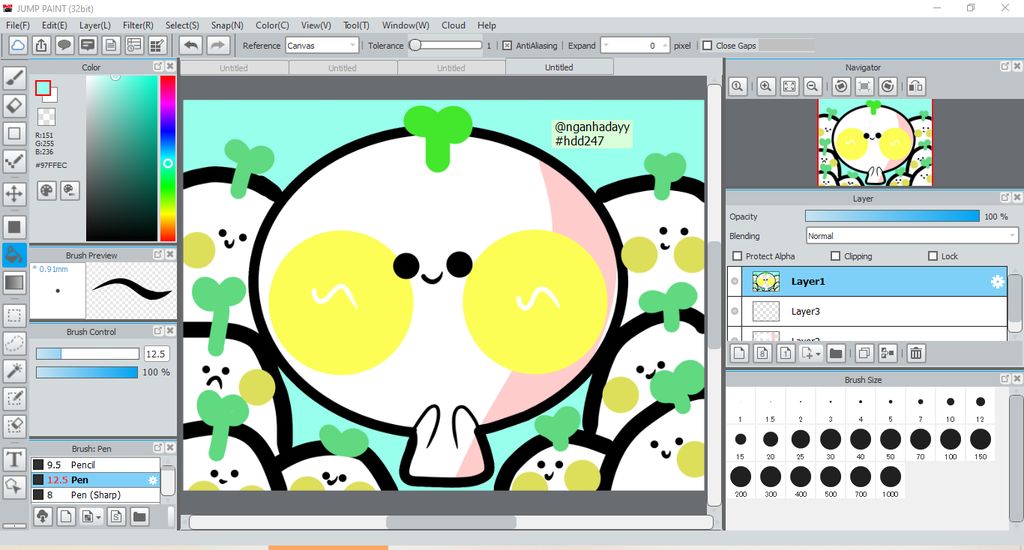The height and width of the screenshot is (550, 1024).
Task: Open the Layer menu
Action: click(95, 25)
